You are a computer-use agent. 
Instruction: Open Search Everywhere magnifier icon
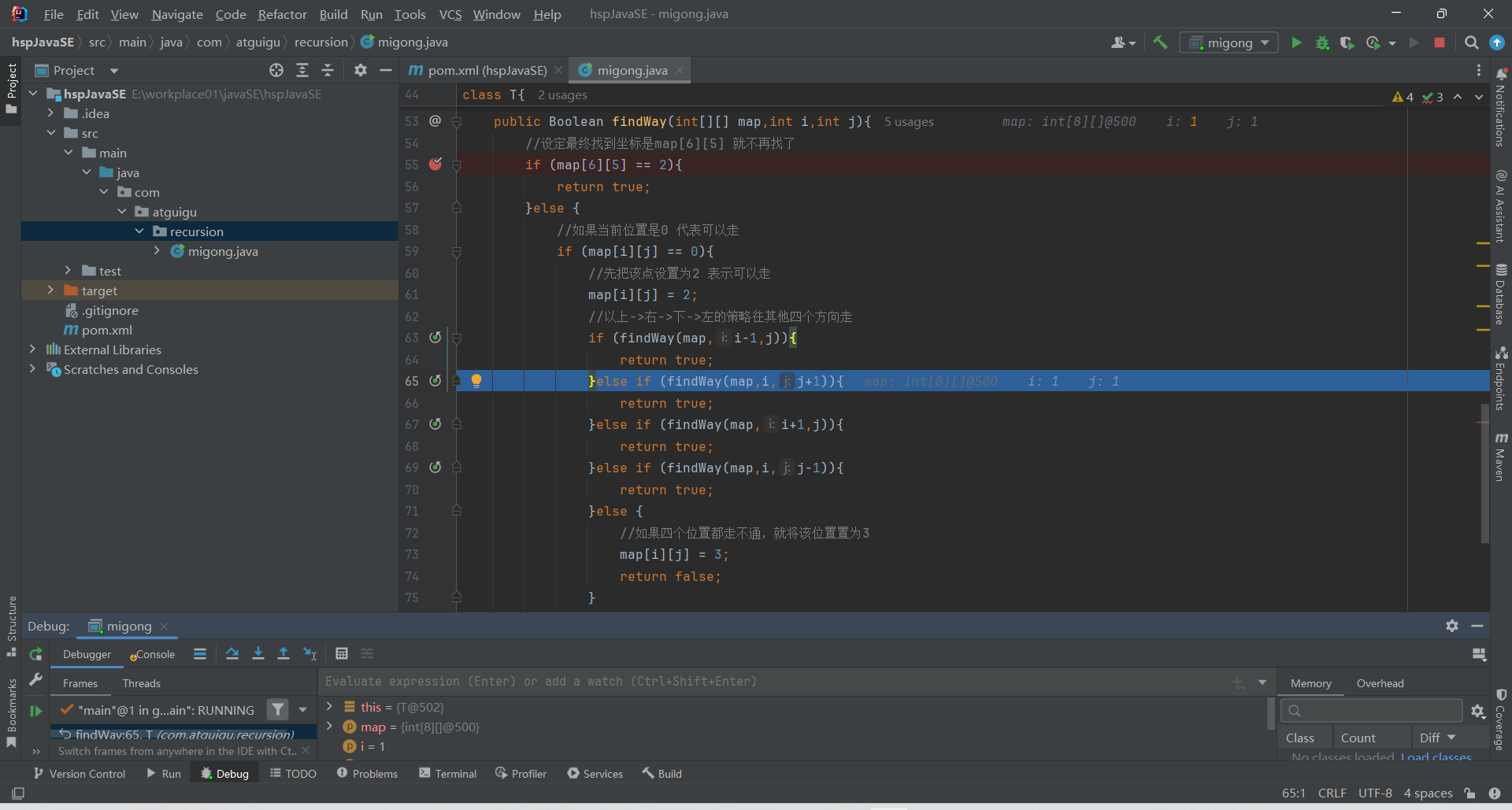[1471, 43]
